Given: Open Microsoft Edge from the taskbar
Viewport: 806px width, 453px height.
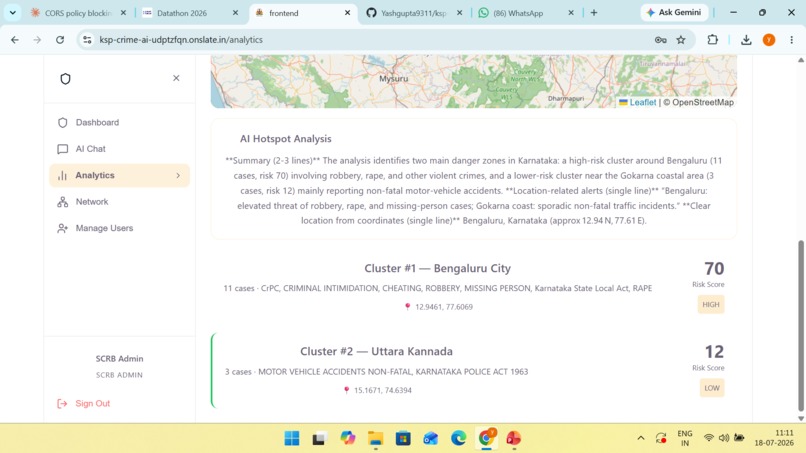Looking at the screenshot, I should [458, 438].
